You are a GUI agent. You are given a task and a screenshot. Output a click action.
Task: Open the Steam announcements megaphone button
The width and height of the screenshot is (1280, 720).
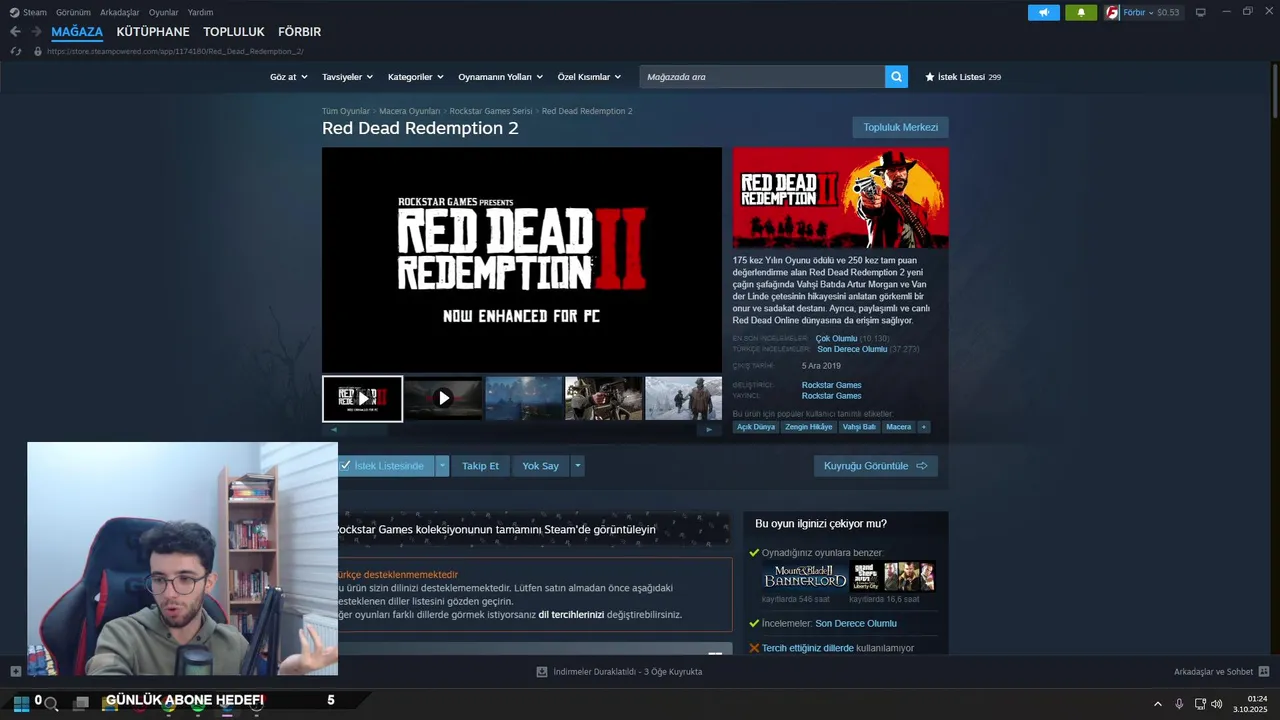tap(1043, 12)
